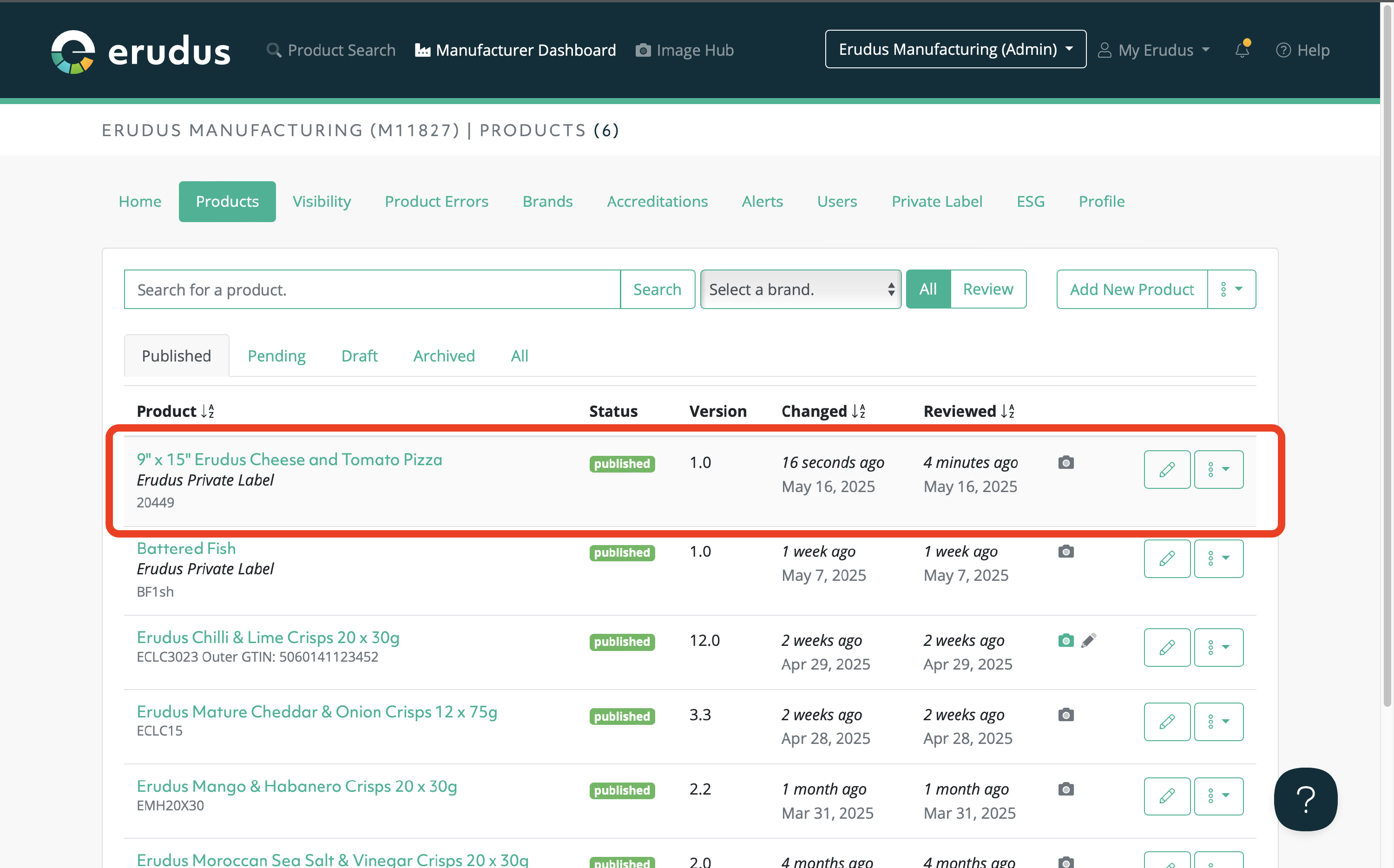Image resolution: width=1394 pixels, height=868 pixels.
Task: Open the Battered Fish product link
Action: pos(186,548)
